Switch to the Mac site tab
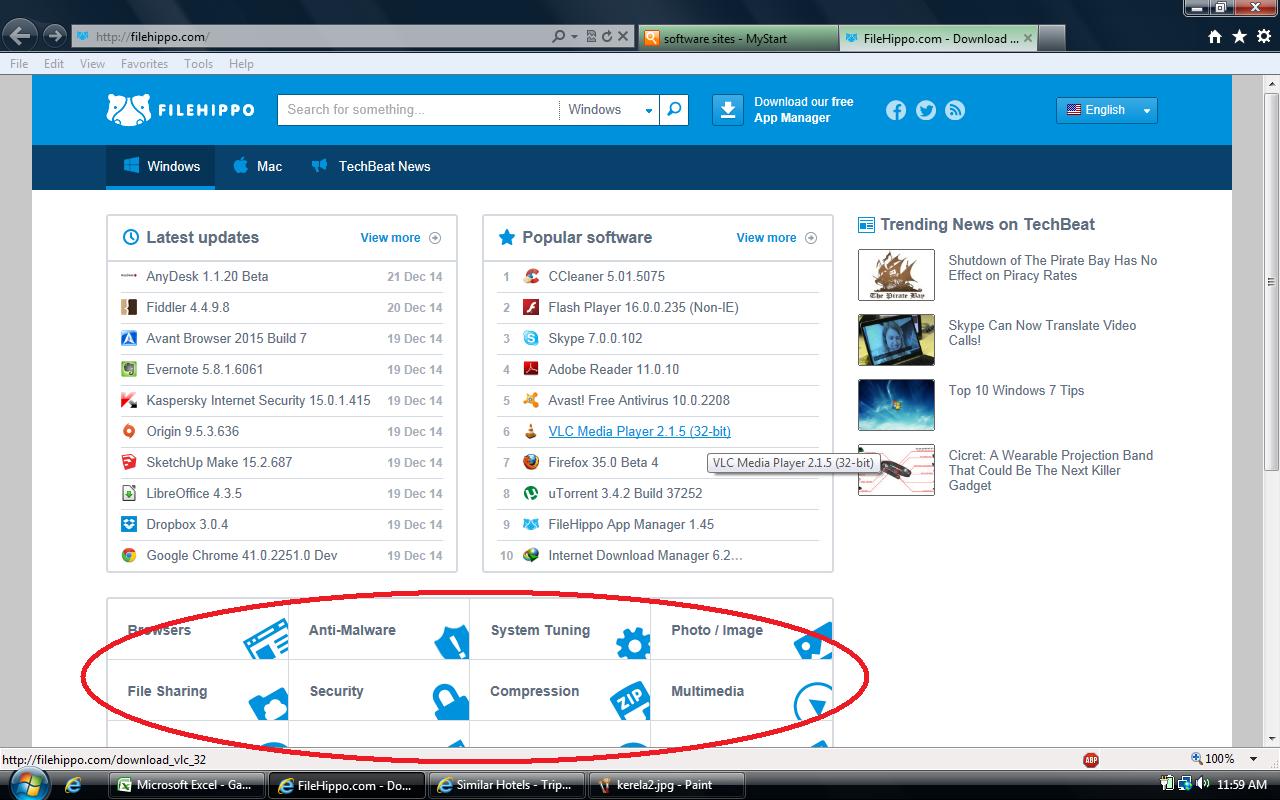Viewport: 1280px width, 800px height. [x=258, y=166]
